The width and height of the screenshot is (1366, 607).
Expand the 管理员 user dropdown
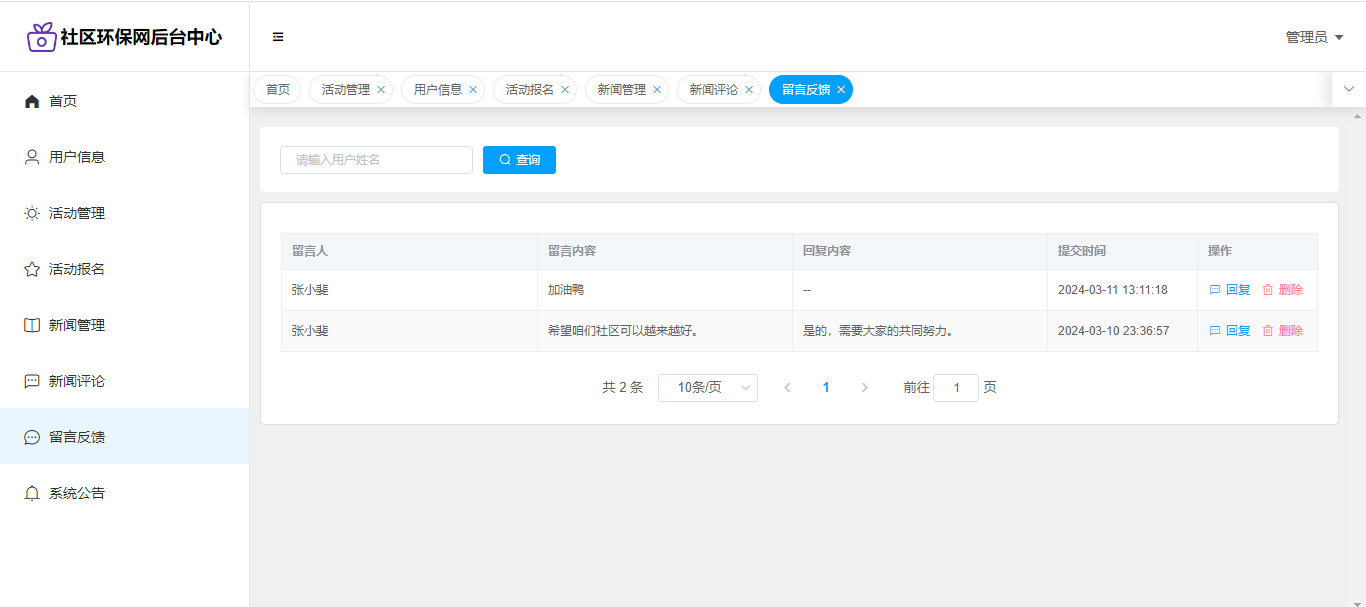(x=1314, y=37)
